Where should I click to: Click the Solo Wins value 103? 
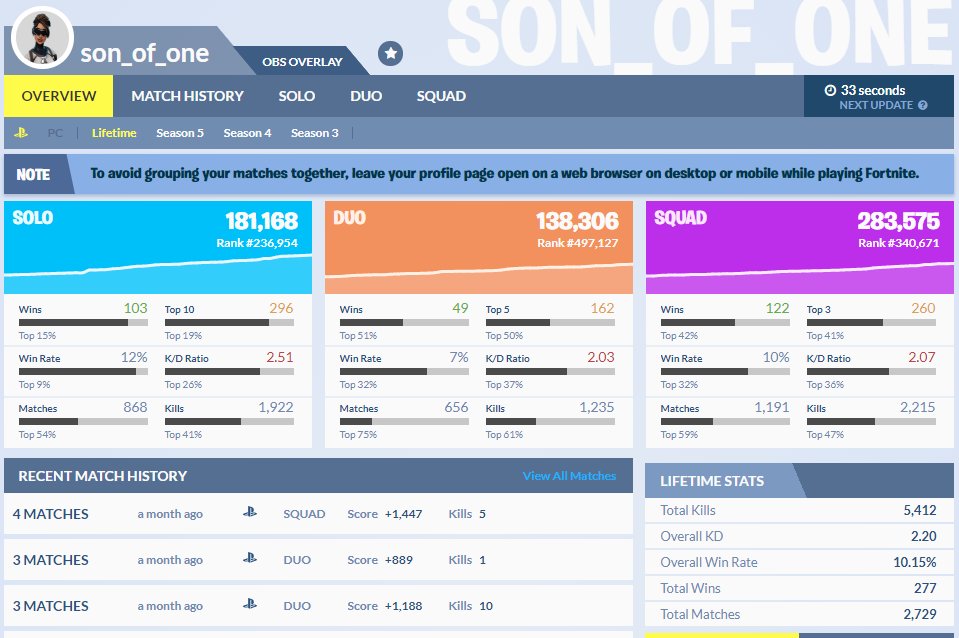coord(135,308)
